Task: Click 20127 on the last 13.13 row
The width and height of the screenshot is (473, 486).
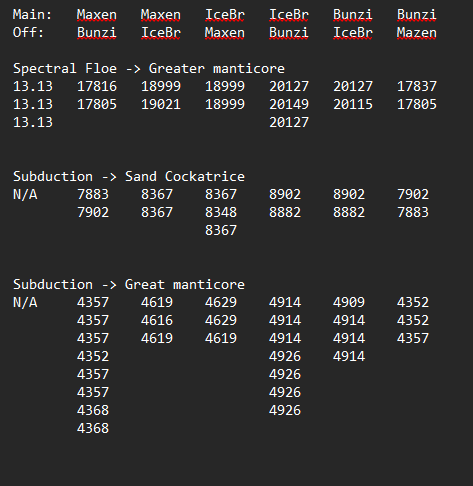Action: [289, 123]
